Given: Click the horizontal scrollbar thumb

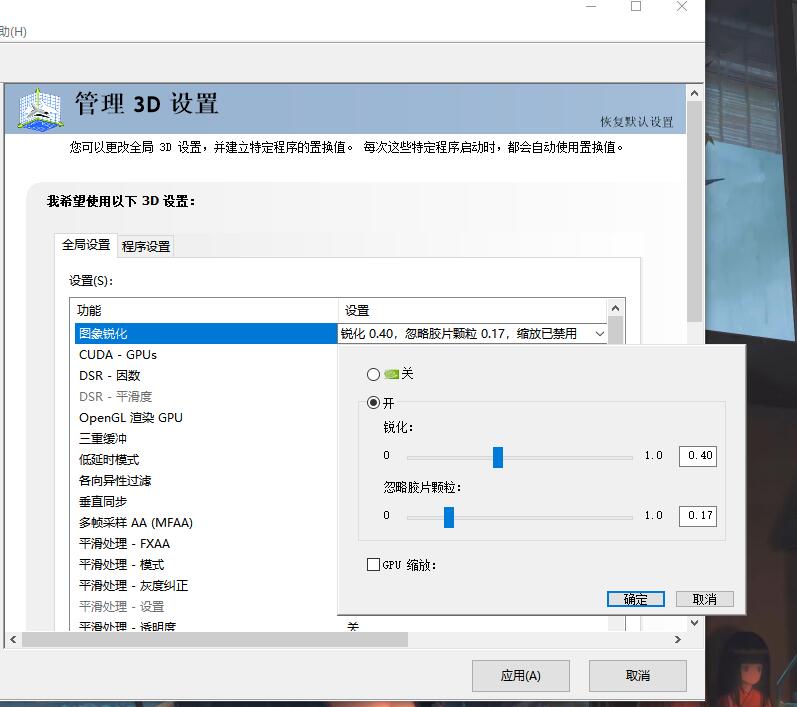Looking at the screenshot, I should [215, 639].
